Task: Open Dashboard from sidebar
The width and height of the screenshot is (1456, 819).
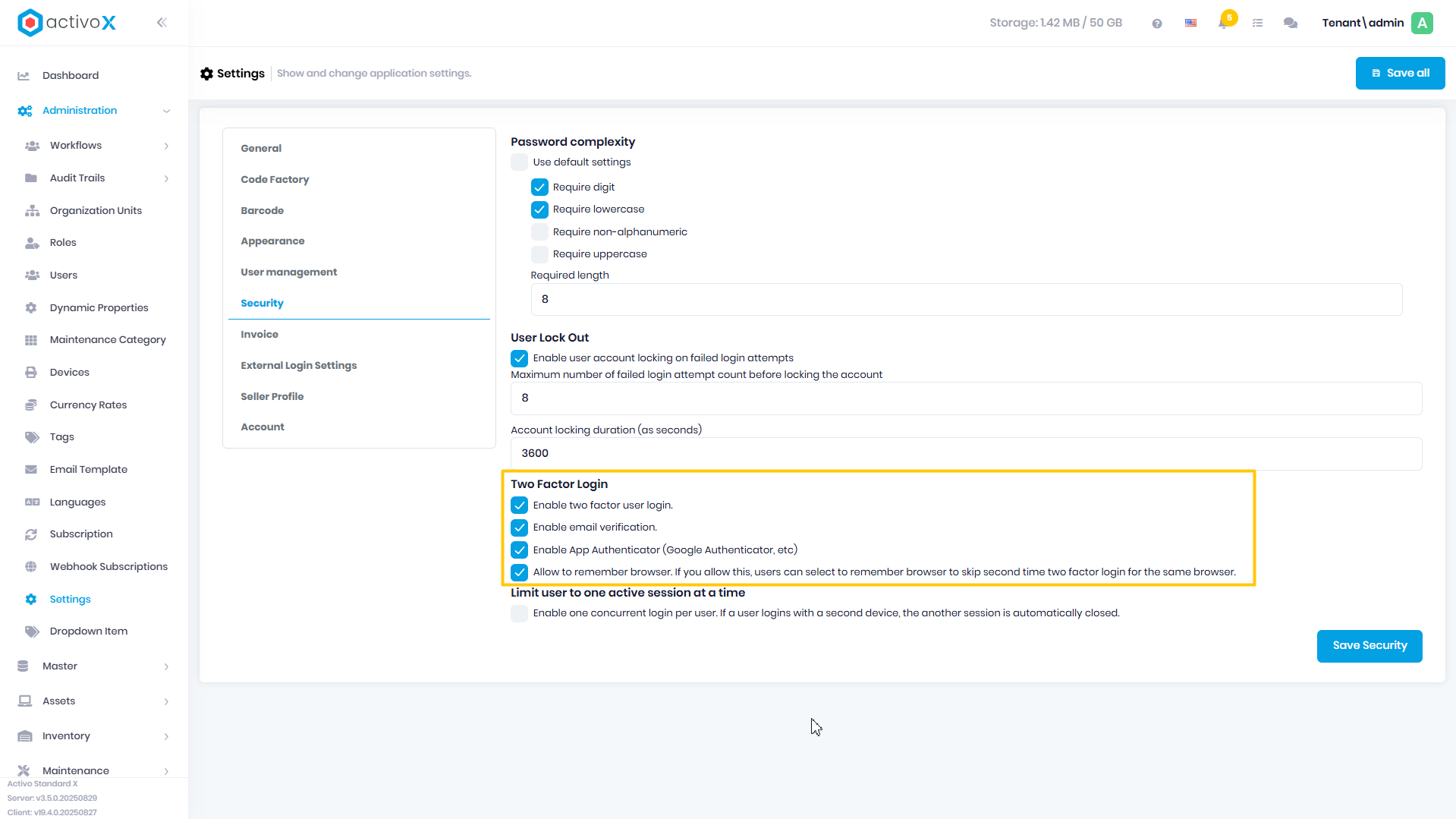Action: tap(71, 76)
